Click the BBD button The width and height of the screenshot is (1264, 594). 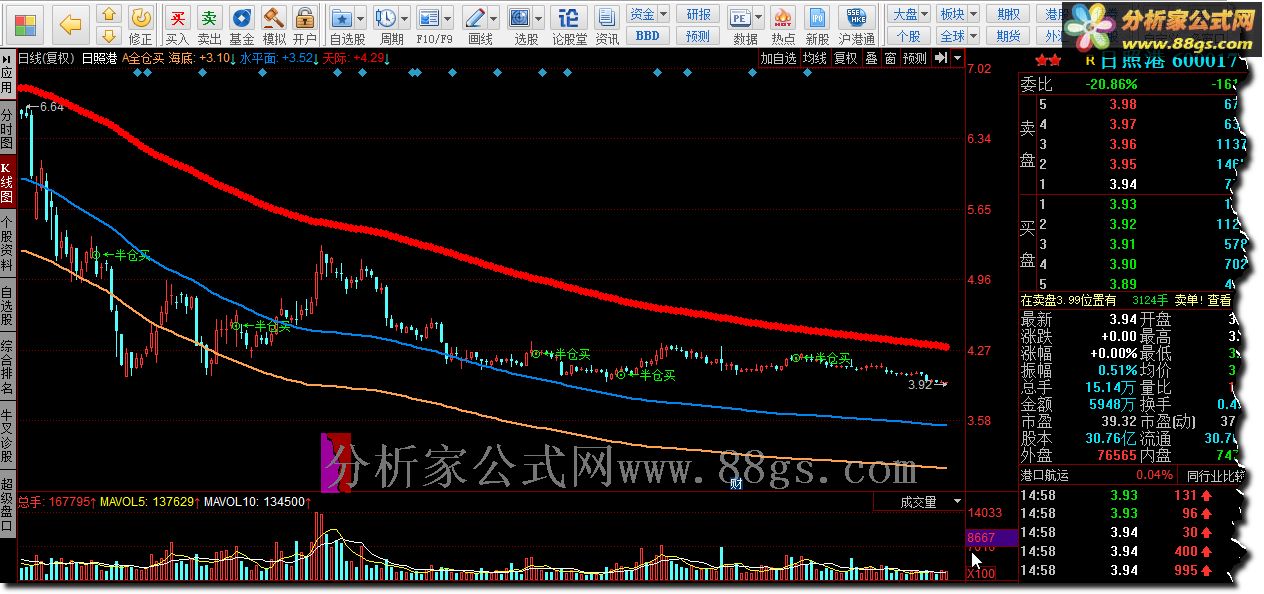point(647,36)
